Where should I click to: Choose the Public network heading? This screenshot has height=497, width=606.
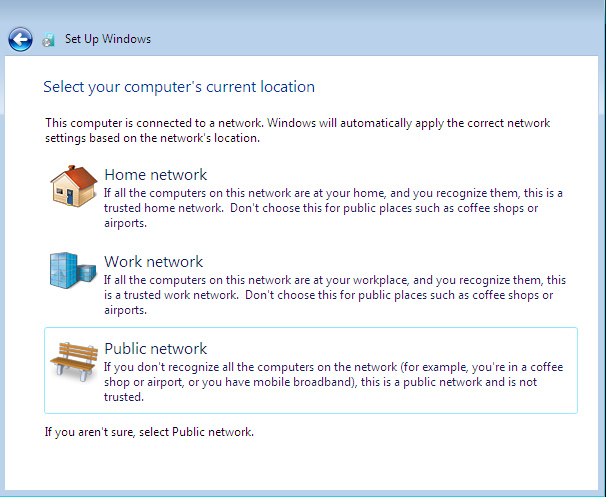tap(156, 349)
